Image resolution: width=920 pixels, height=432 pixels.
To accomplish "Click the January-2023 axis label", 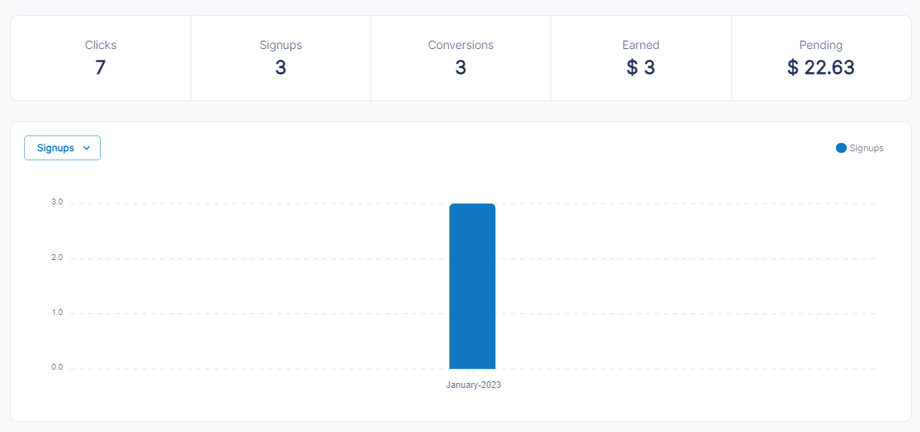I will coord(473,385).
